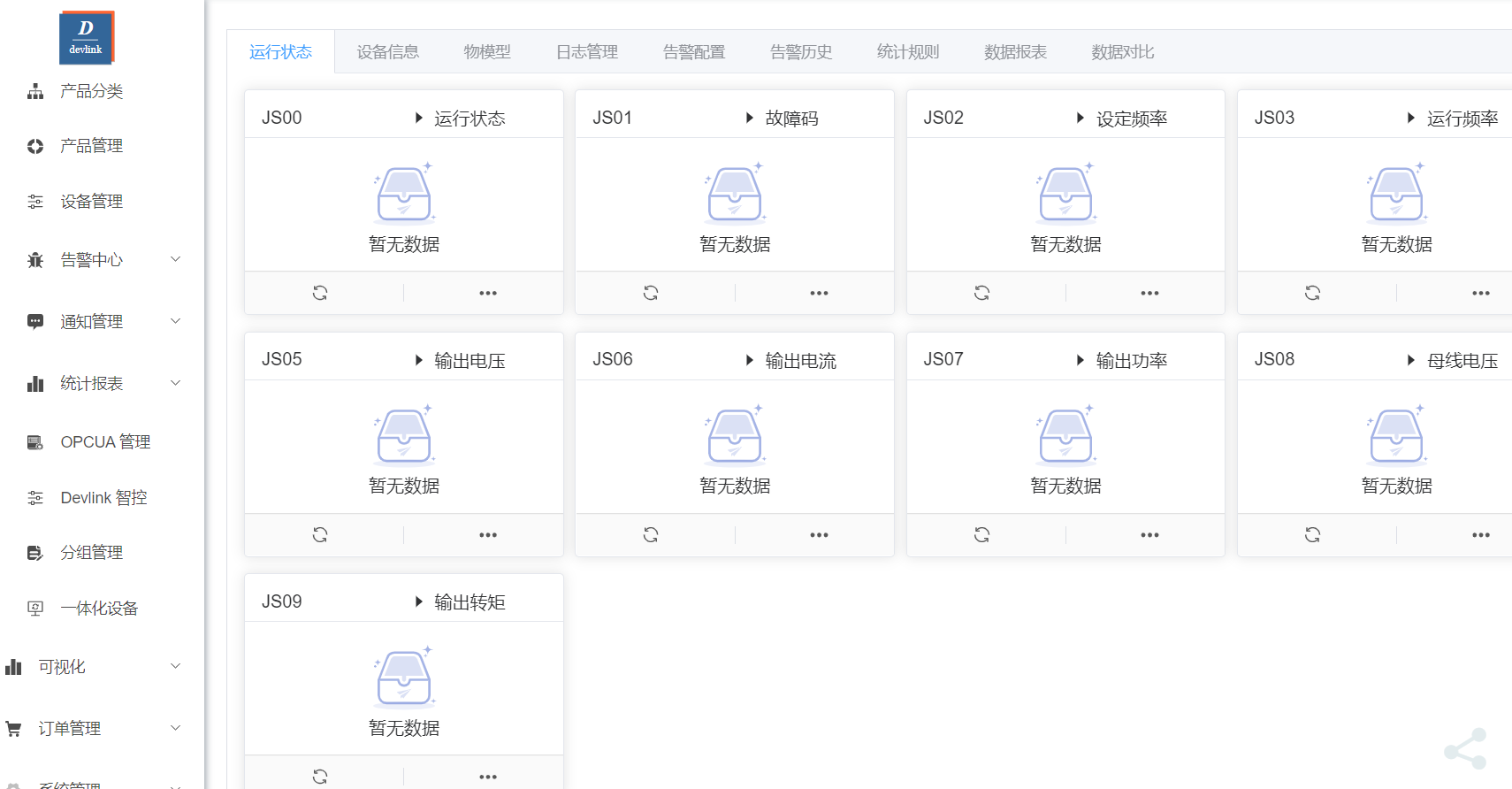Open the more options of JS01 故障码 card
The height and width of the screenshot is (789, 1512).
819,293
